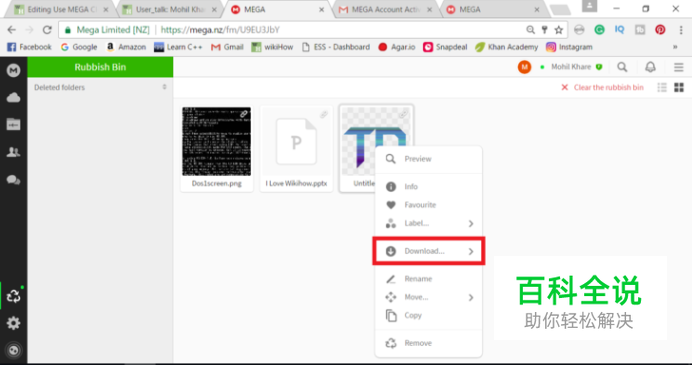692x365 pixels.
Task: Choose Preview from context menu
Action: [428, 159]
